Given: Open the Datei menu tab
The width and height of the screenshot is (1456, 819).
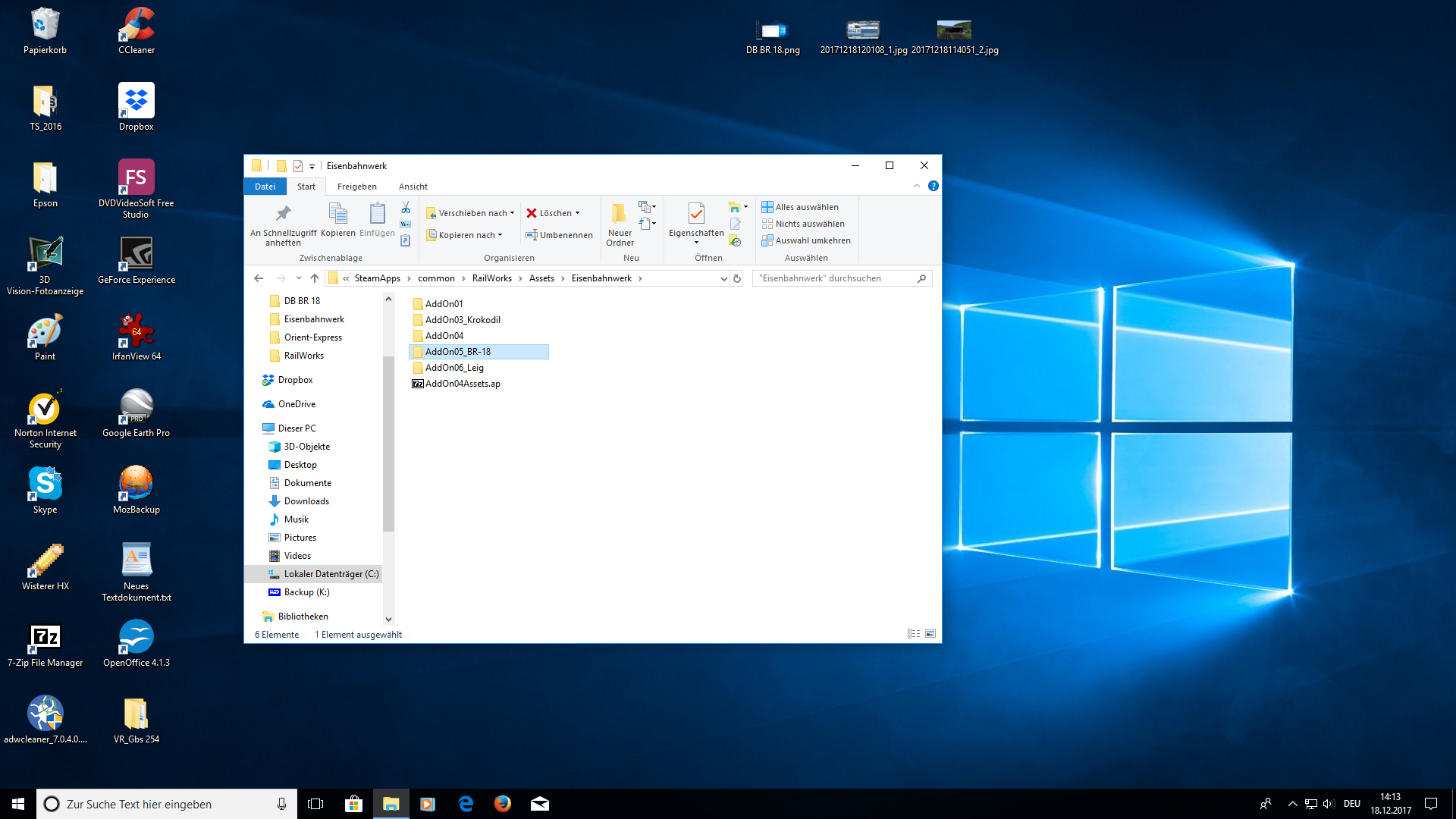Looking at the screenshot, I should coord(265,187).
